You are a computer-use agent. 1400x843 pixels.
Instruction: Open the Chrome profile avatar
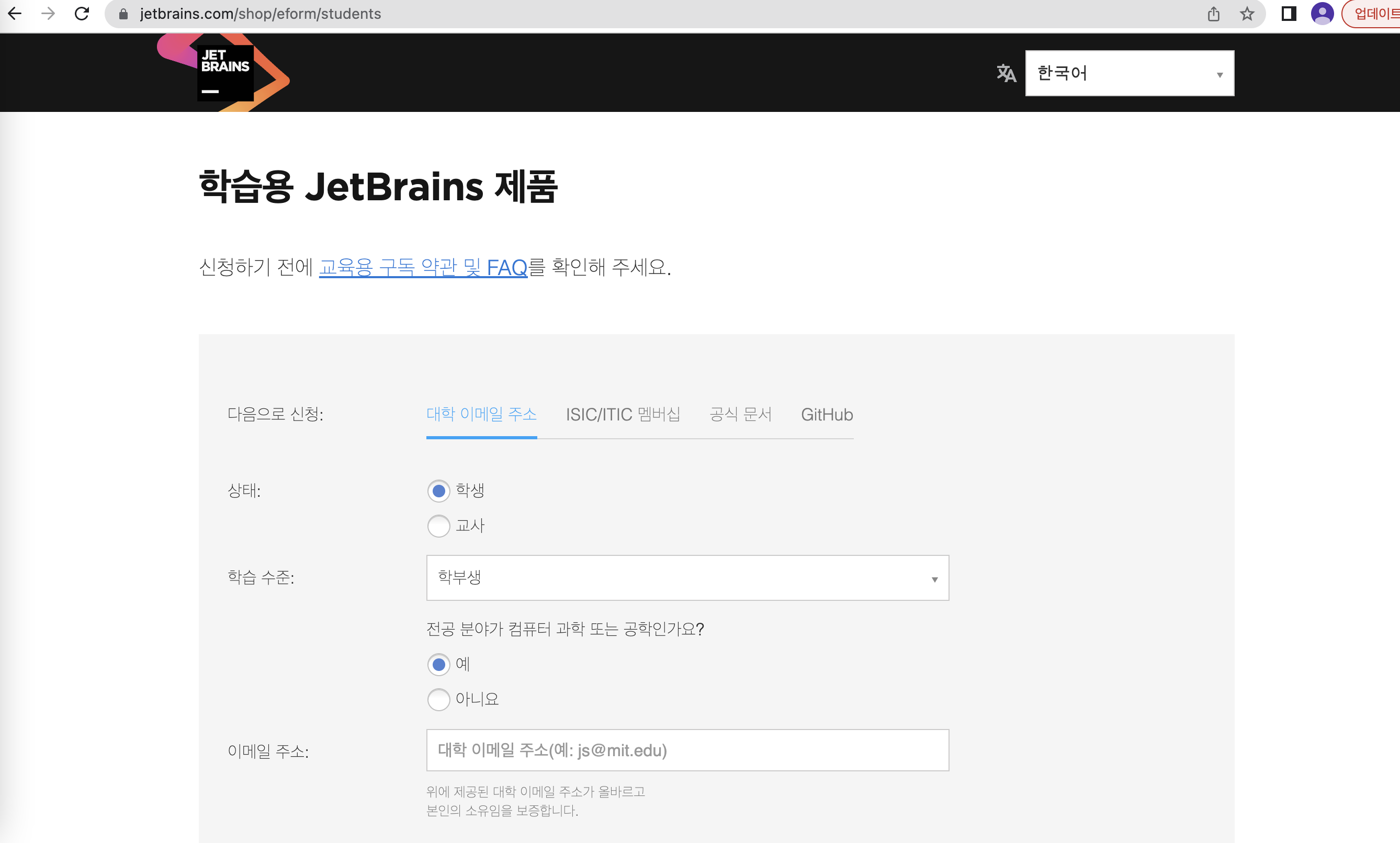(1322, 14)
